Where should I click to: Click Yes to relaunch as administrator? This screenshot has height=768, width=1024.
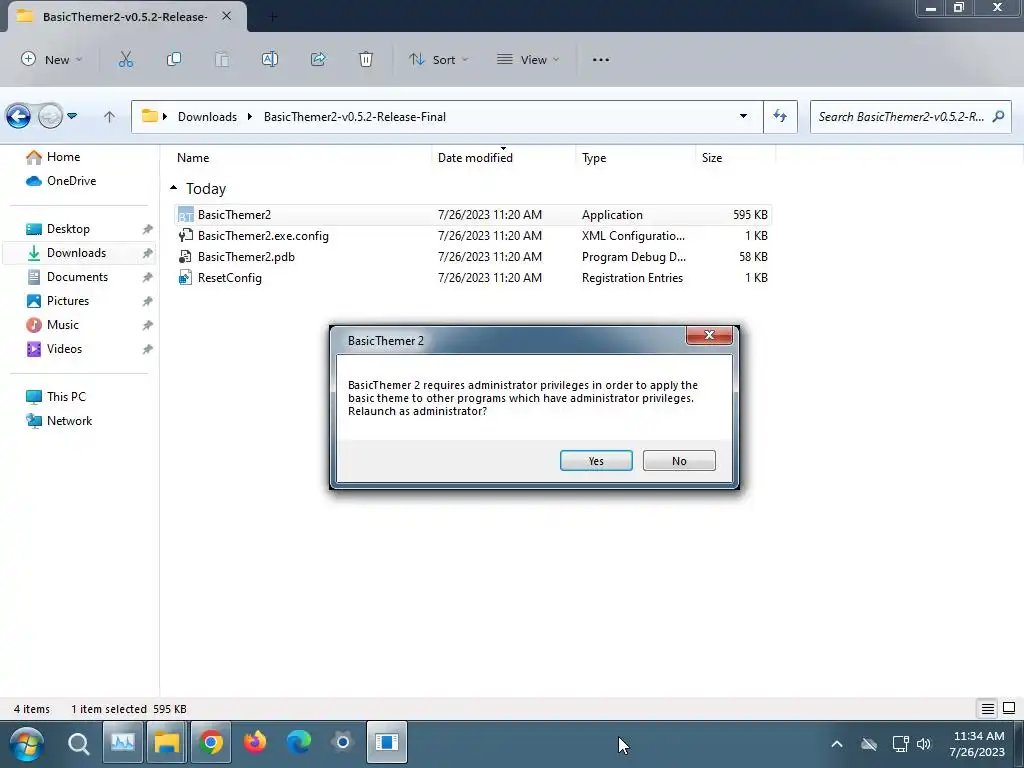click(x=596, y=460)
